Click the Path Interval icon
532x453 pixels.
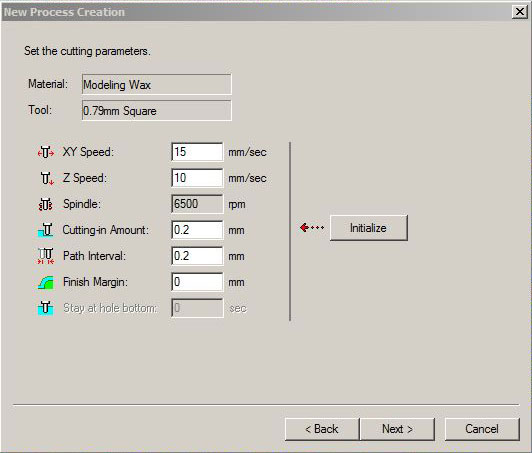(46, 256)
